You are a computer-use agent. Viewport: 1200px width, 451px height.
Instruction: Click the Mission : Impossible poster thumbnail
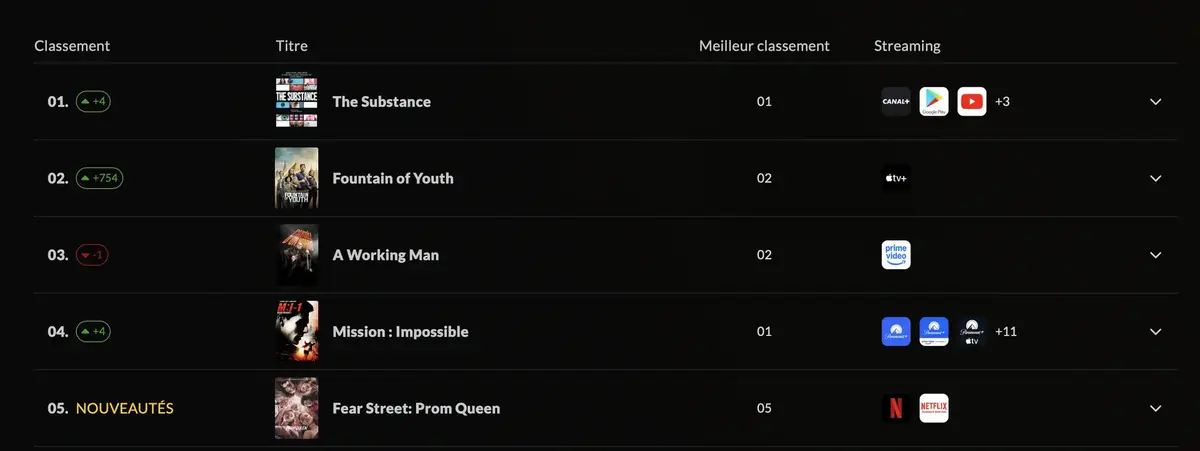click(x=296, y=331)
